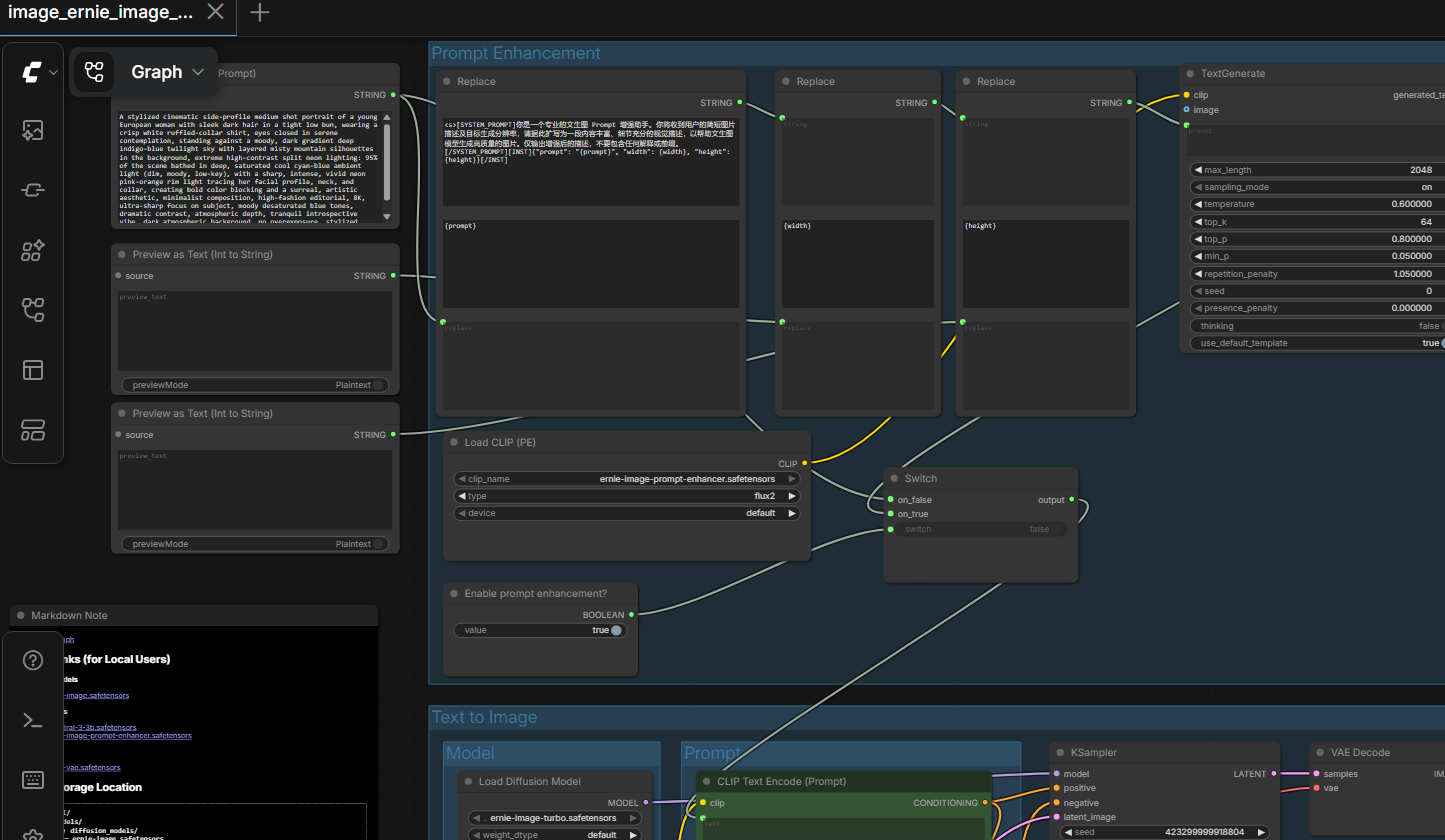Click the Graph mode node icon
Viewport: 1445px width, 840px height.
[95, 72]
